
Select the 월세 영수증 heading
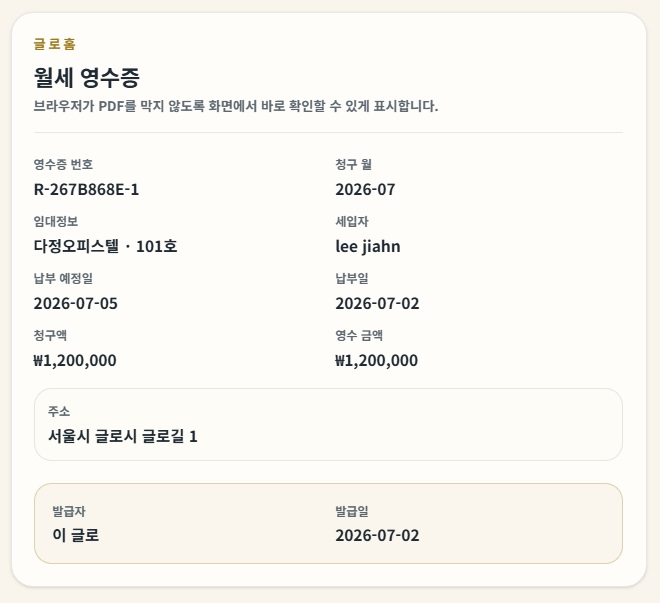pyautogui.click(x=86, y=77)
